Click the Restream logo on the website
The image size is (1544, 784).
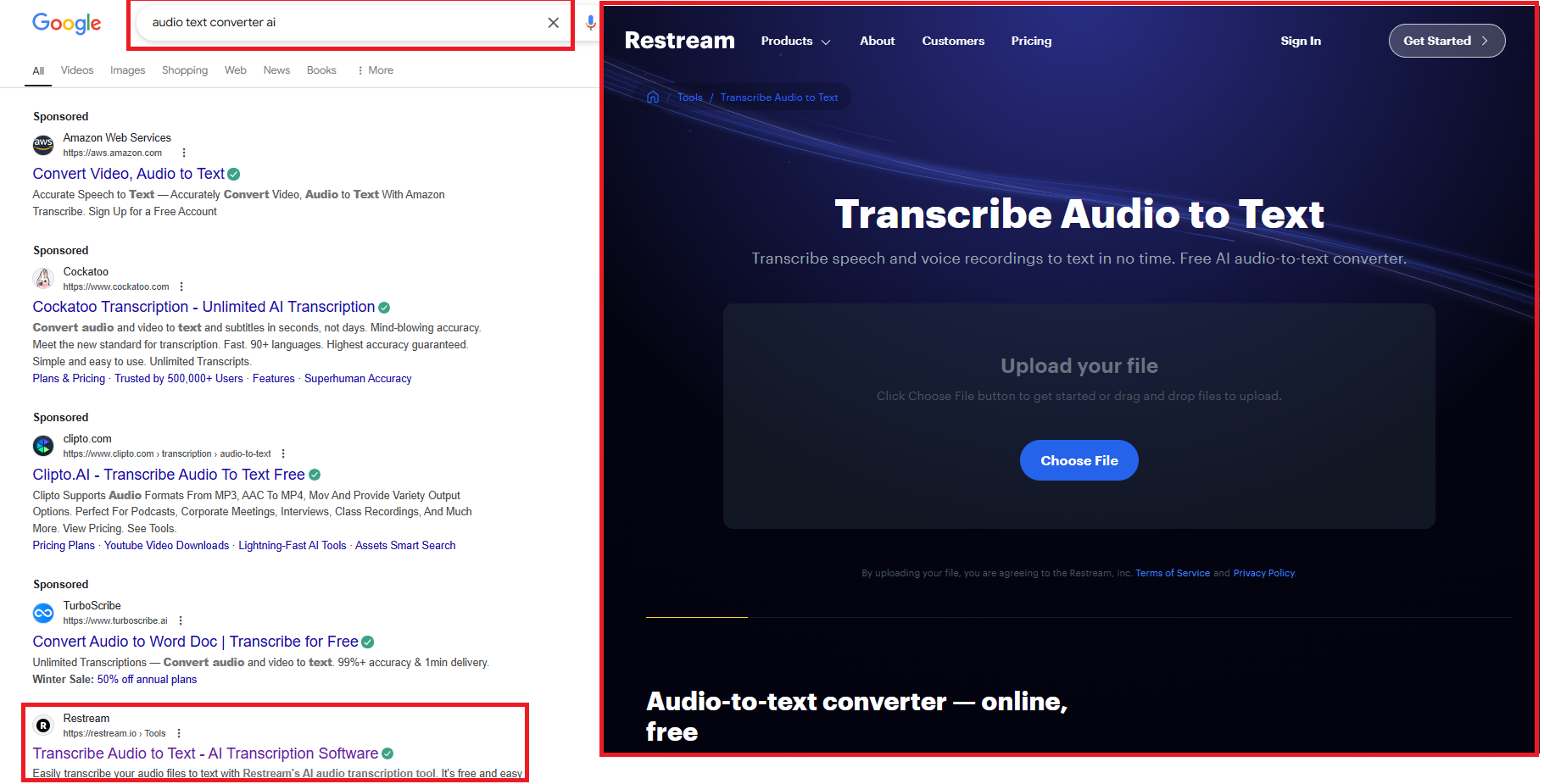[679, 41]
